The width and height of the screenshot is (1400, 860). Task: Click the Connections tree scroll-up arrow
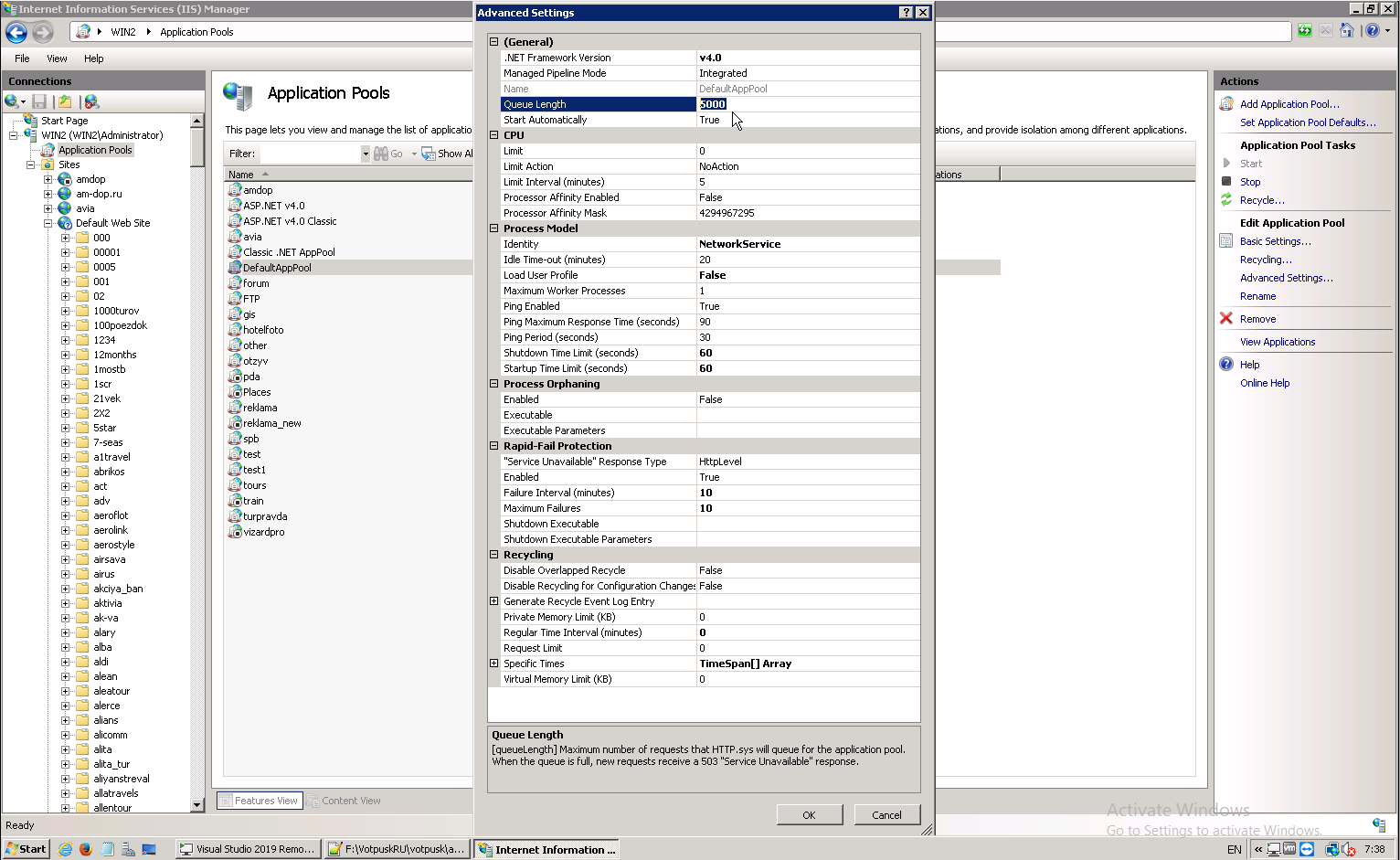pyautogui.click(x=196, y=121)
